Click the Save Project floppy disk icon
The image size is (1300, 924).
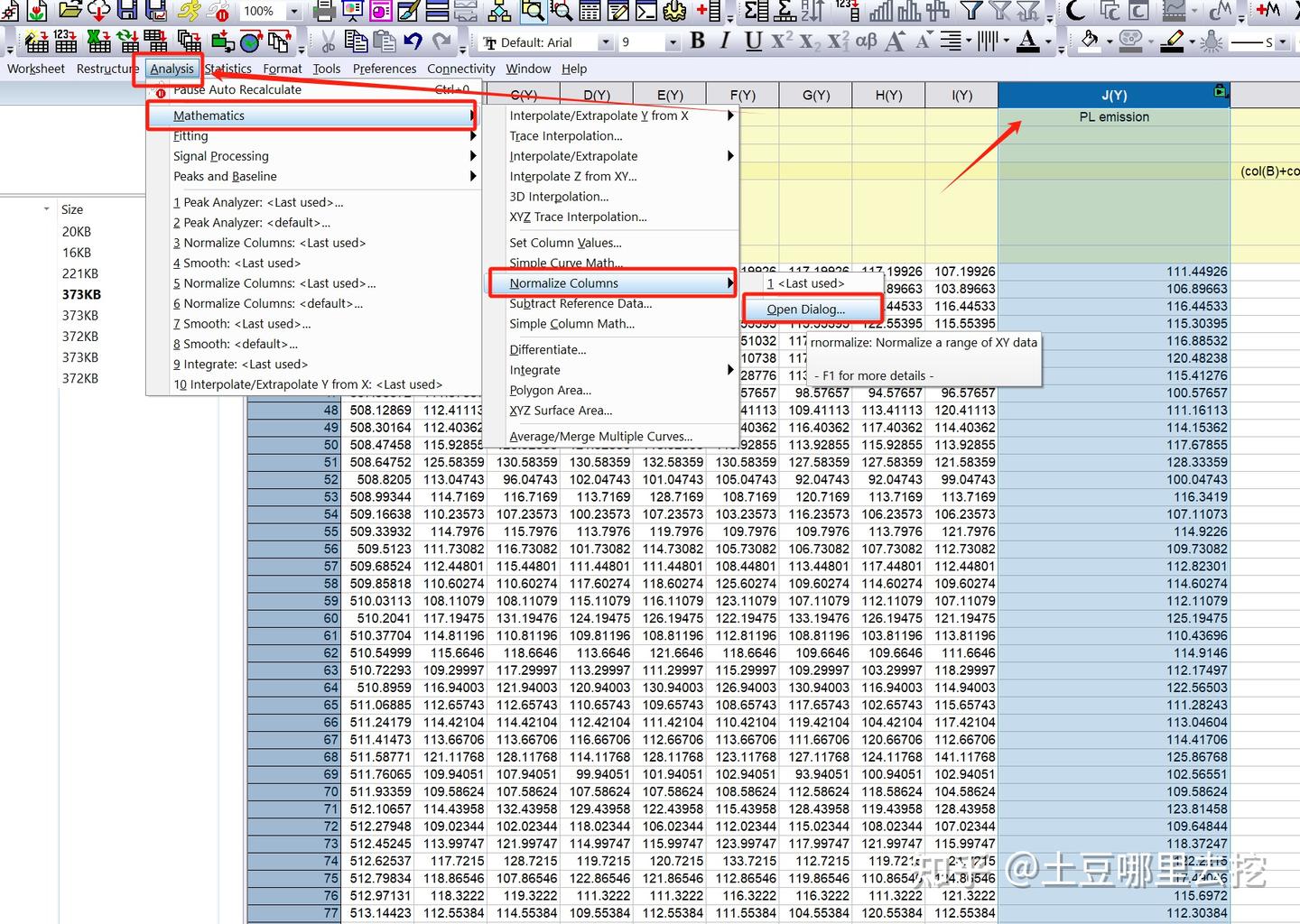[127, 11]
